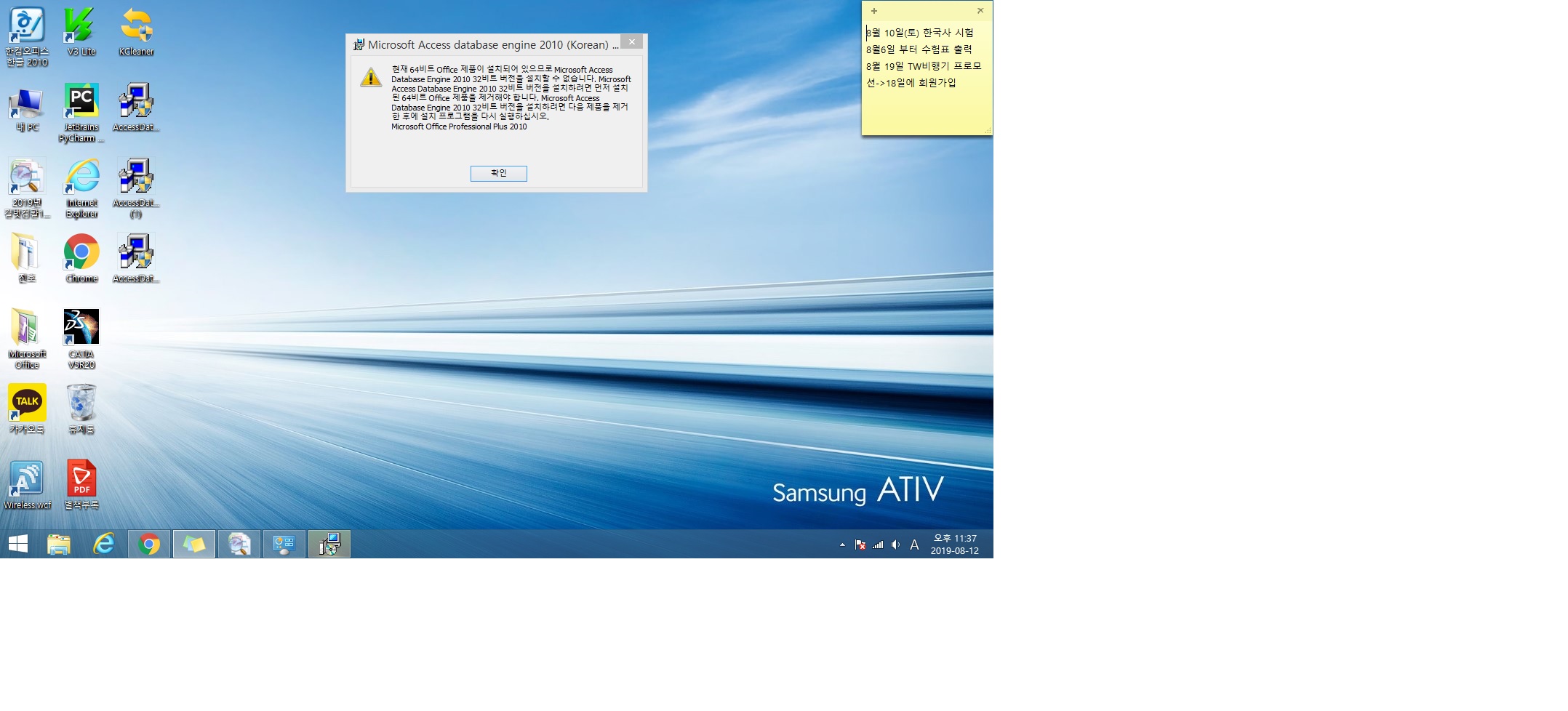The image size is (1568, 711).
Task: Toggle the volume speaker tray icon
Action: (x=896, y=545)
